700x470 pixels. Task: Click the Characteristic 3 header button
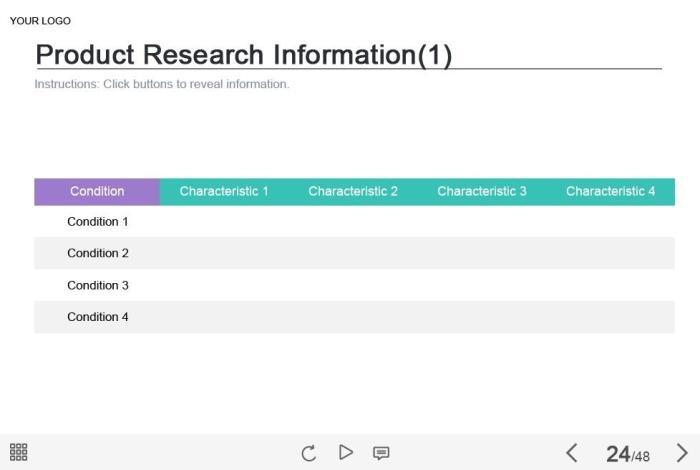pyautogui.click(x=482, y=191)
